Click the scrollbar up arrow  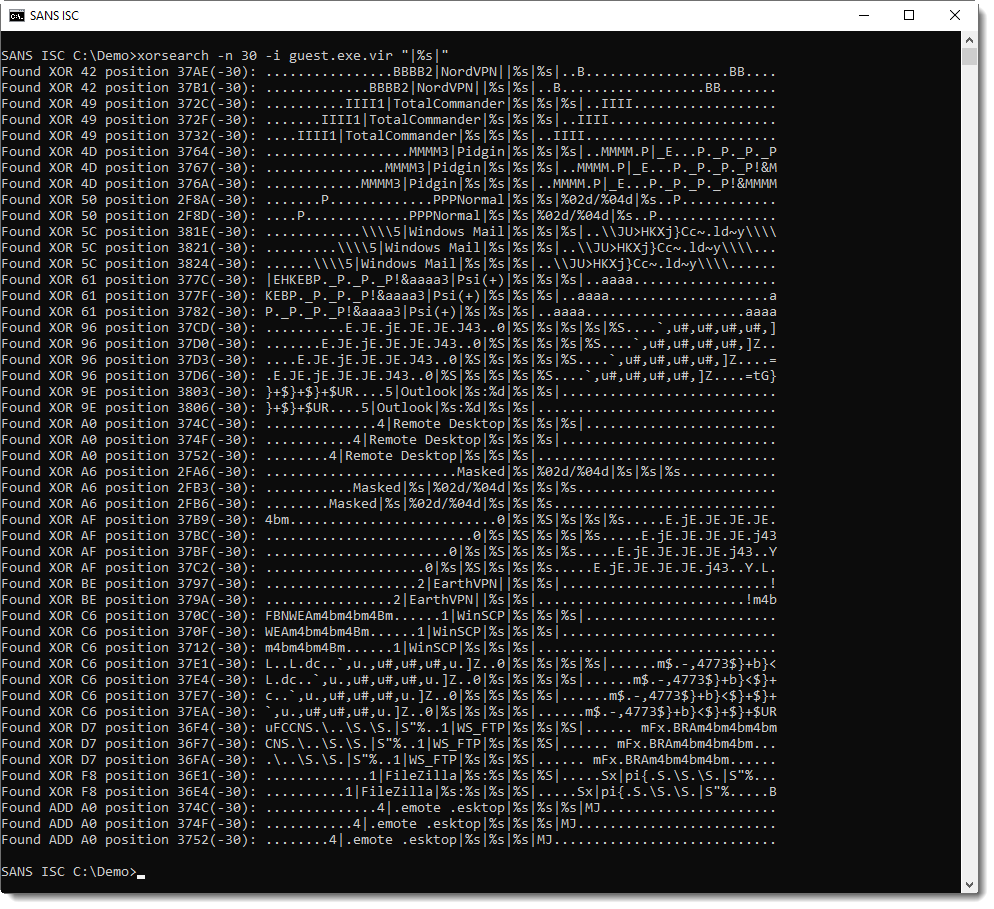(969, 39)
